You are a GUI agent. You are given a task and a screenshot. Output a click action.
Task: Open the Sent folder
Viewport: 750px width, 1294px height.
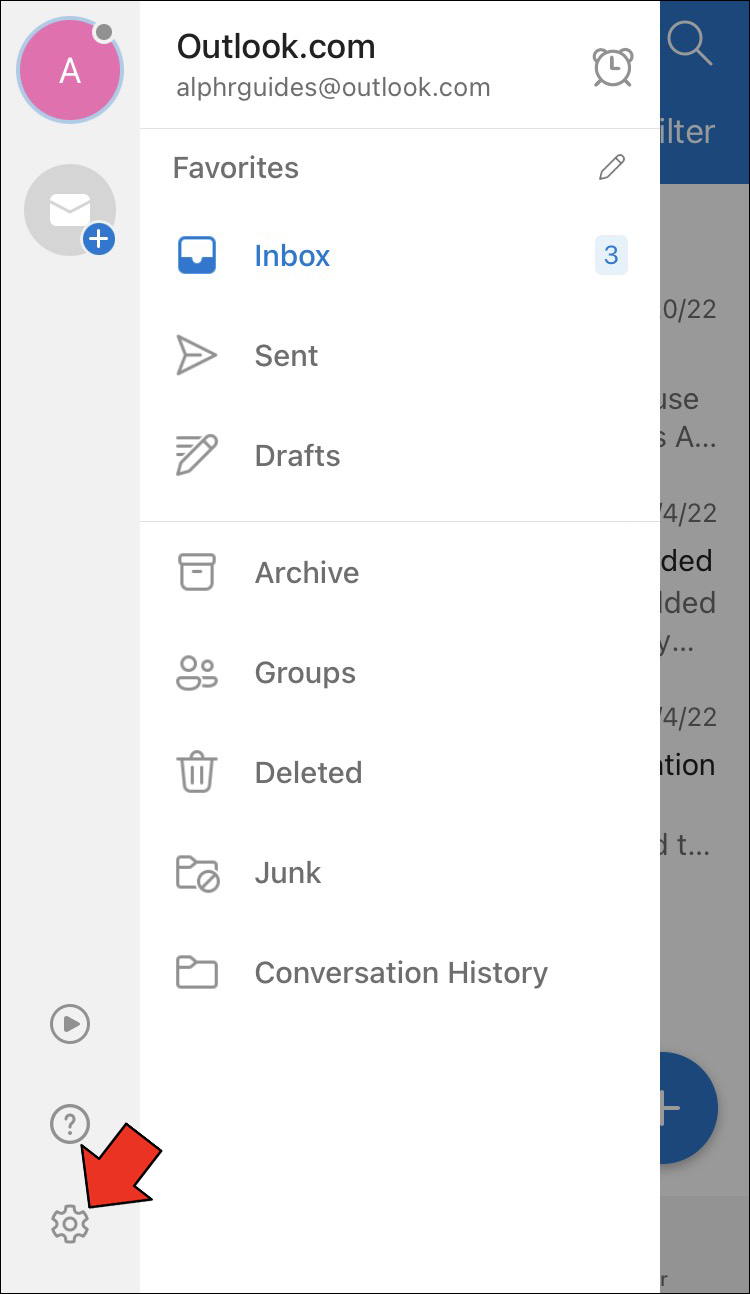[x=286, y=356]
